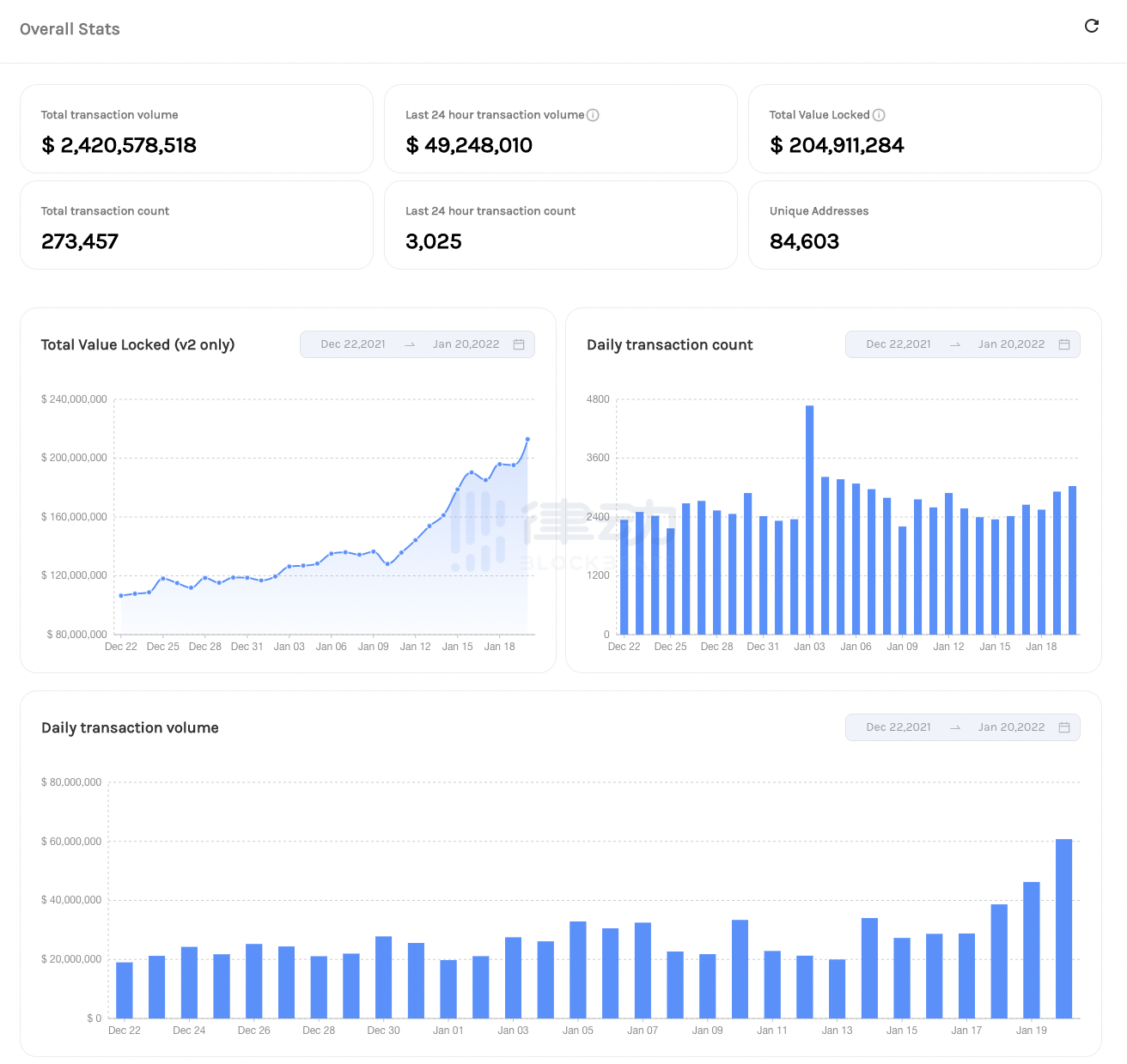1127x1064 pixels.
Task: Select the tallest Jan 03 transaction count bar
Action: coord(809,520)
